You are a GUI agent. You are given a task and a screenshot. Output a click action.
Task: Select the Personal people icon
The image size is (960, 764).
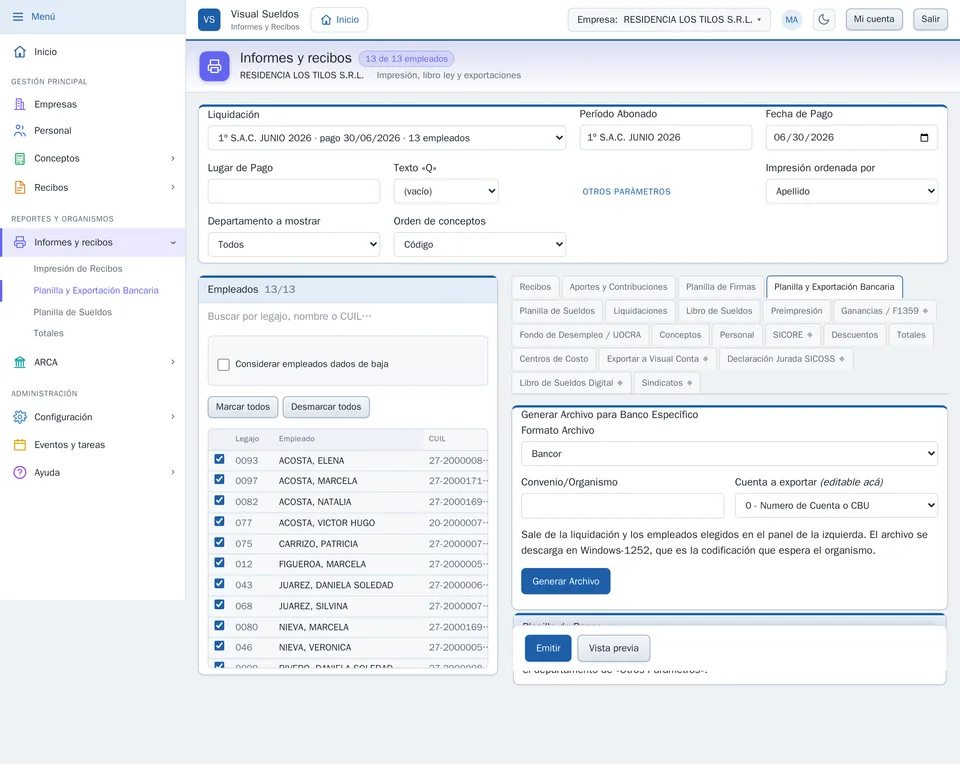click(20, 130)
